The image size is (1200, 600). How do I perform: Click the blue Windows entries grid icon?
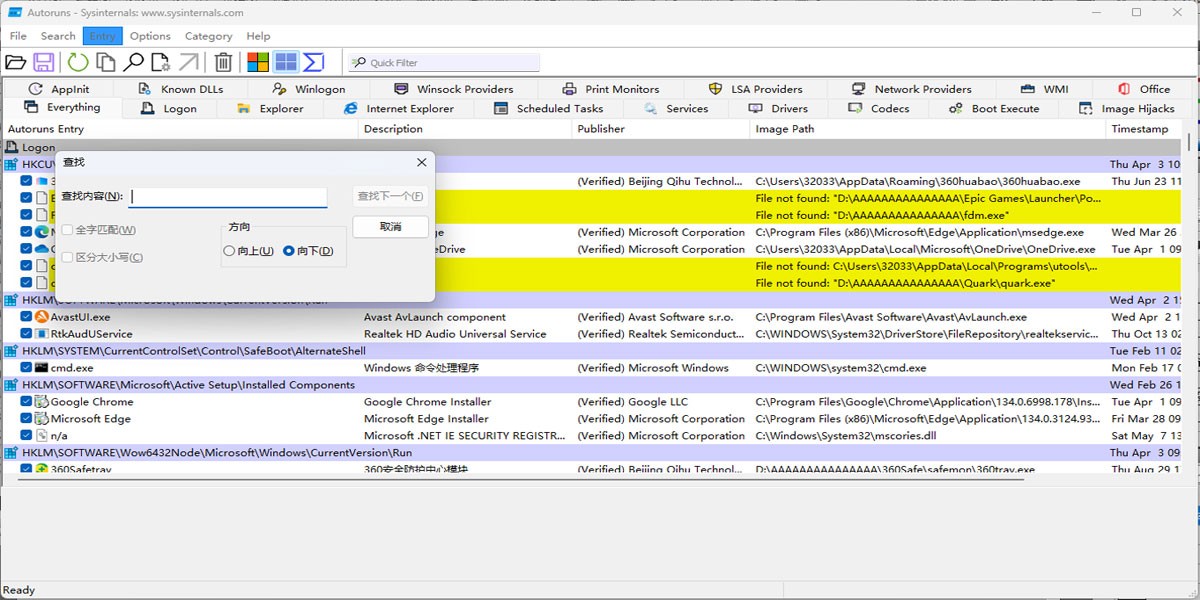tap(286, 62)
